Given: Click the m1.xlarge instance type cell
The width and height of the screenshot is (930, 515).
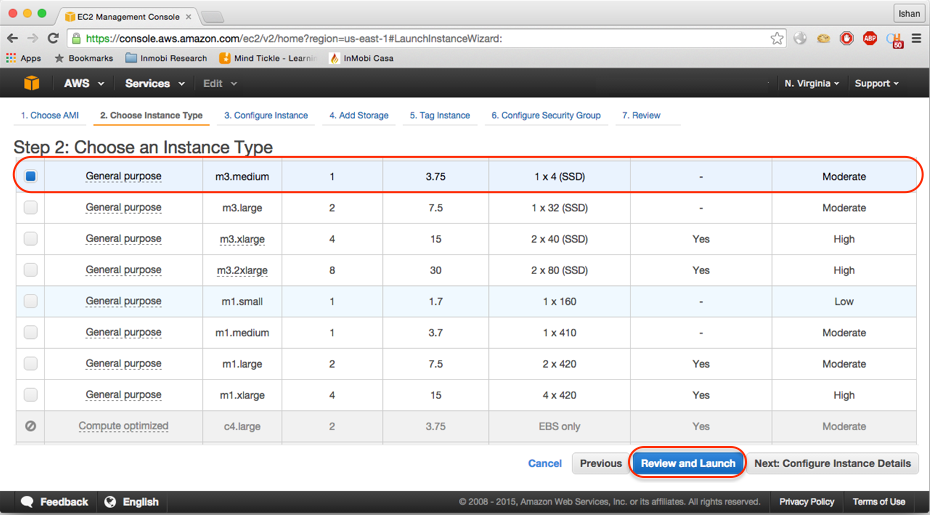Looking at the screenshot, I should pos(242,395).
